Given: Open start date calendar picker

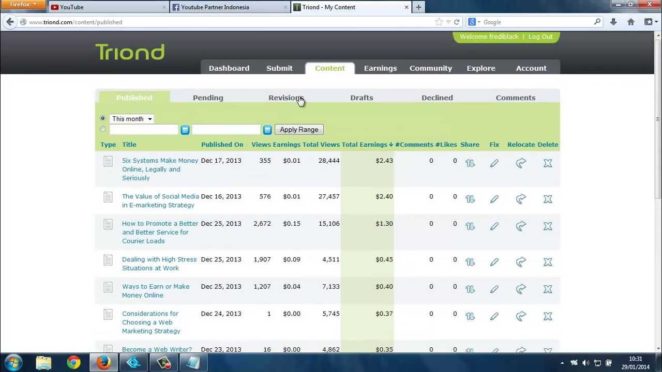Looking at the screenshot, I should coord(185,130).
